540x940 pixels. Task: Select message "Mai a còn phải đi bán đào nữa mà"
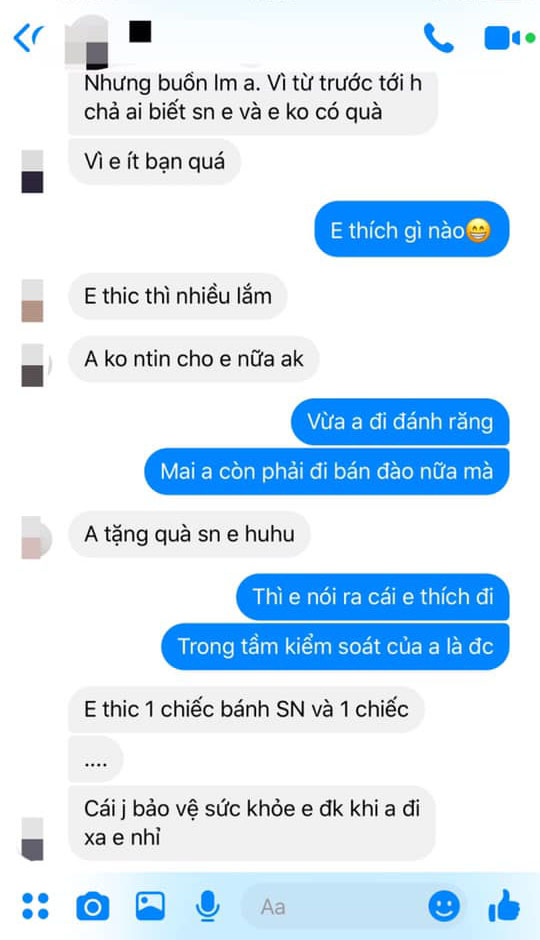point(327,471)
